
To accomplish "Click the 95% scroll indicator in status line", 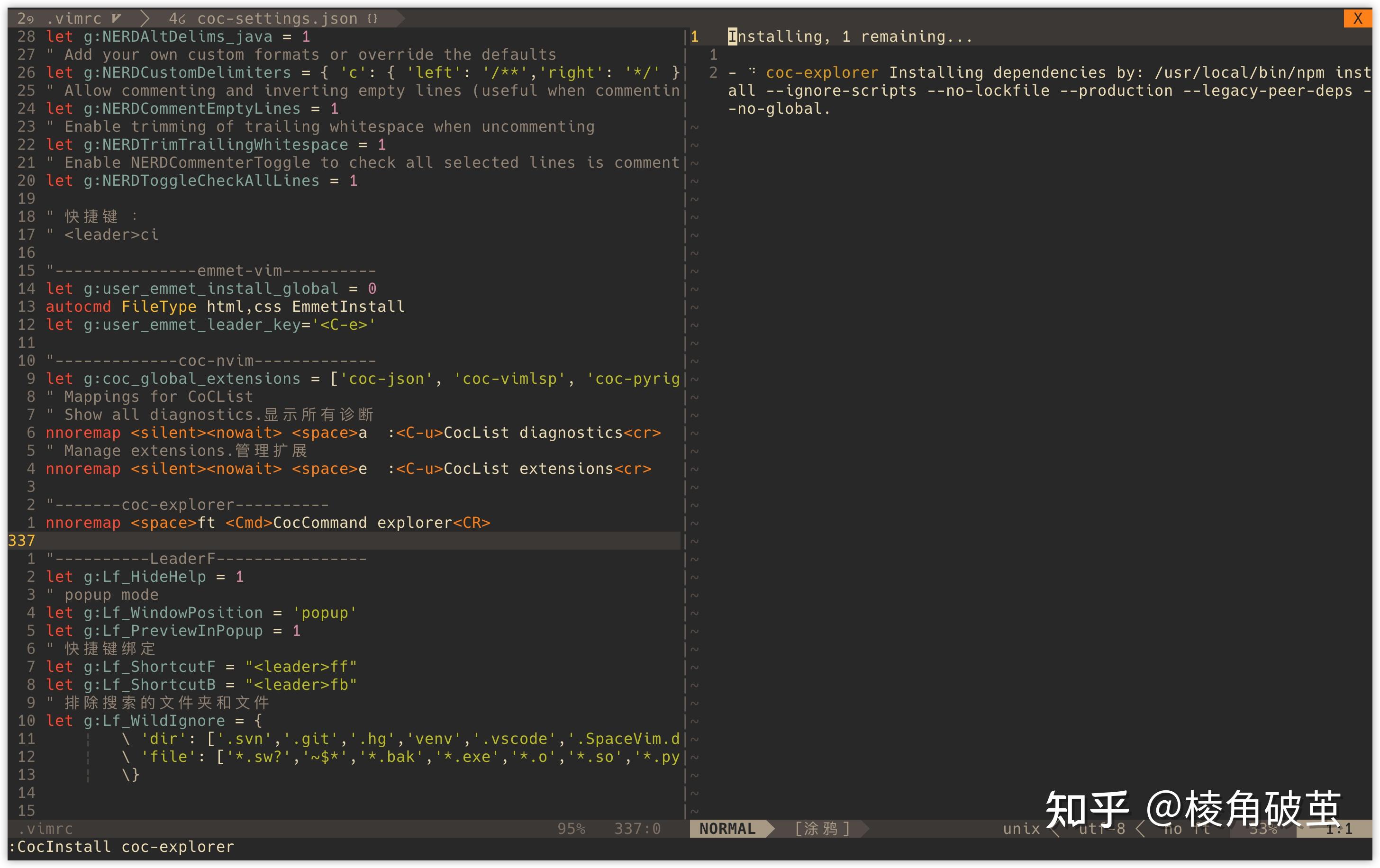I will pos(572,829).
